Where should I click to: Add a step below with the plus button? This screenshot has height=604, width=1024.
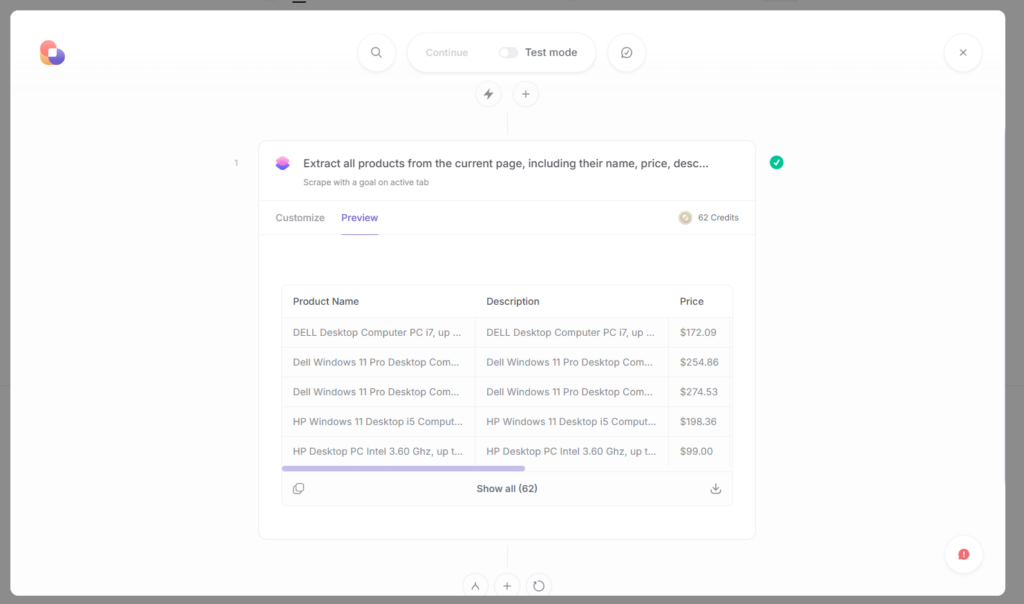507,585
